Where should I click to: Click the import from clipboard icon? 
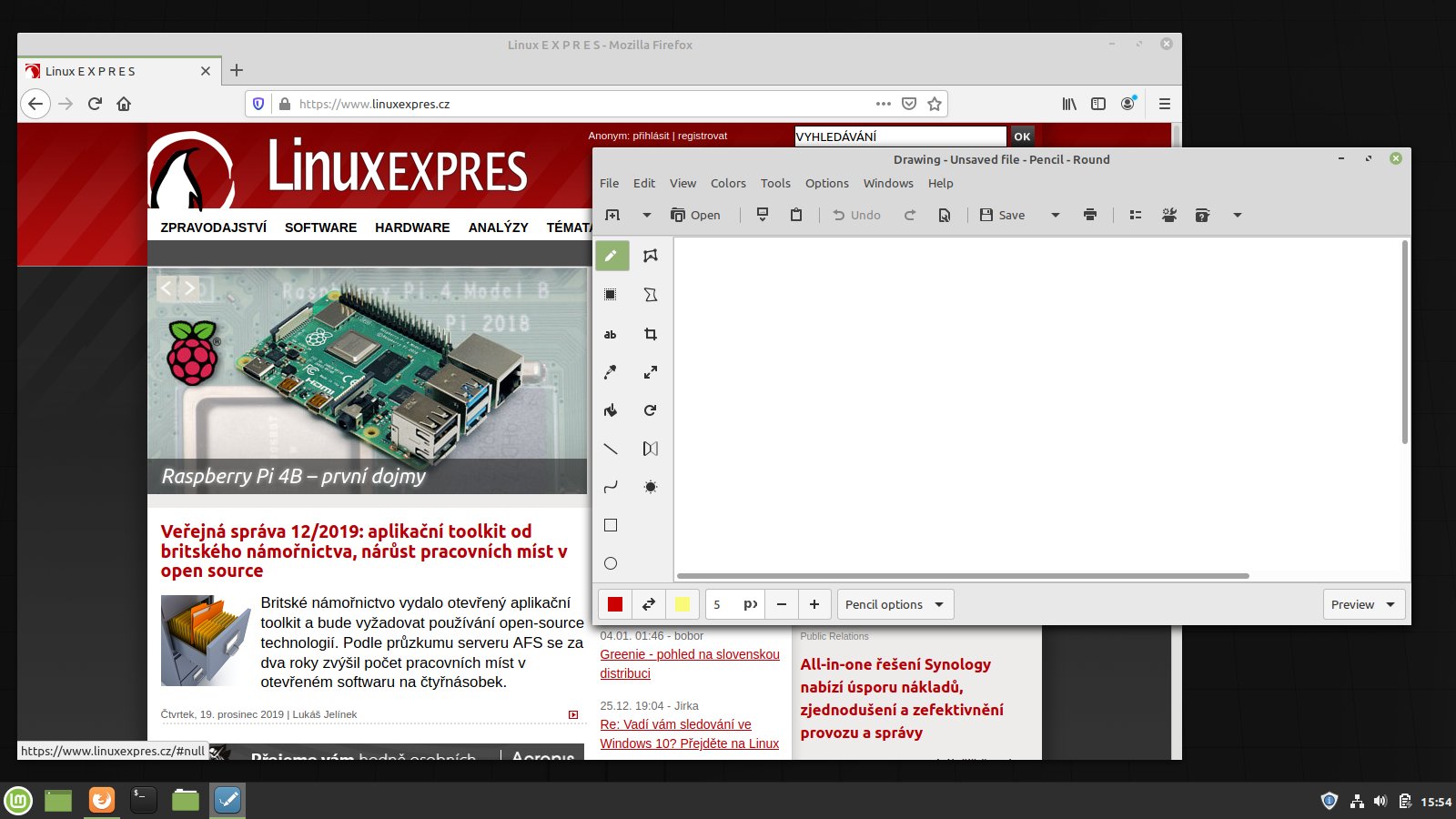pyautogui.click(x=763, y=215)
